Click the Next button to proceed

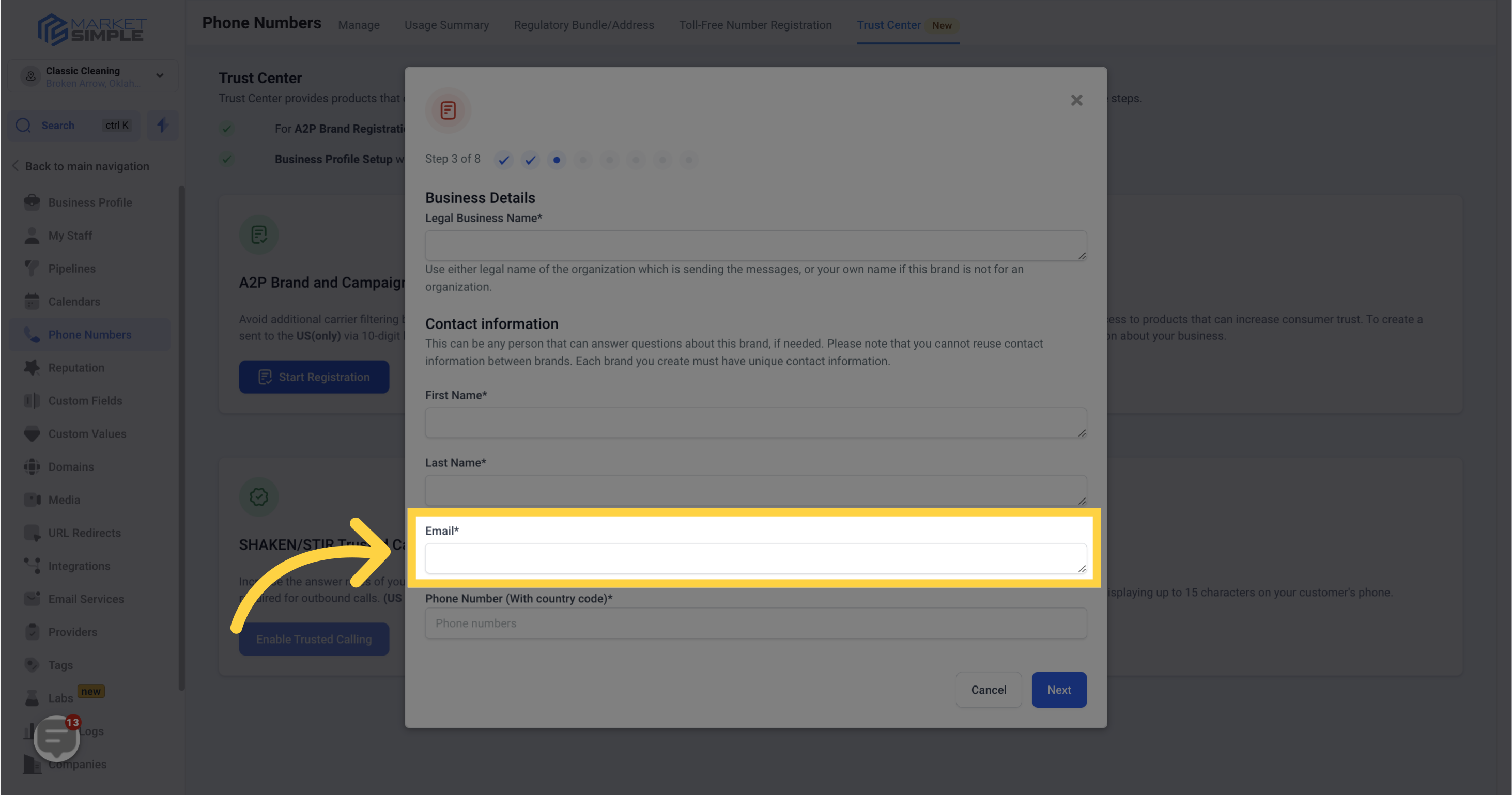pyautogui.click(x=1059, y=689)
